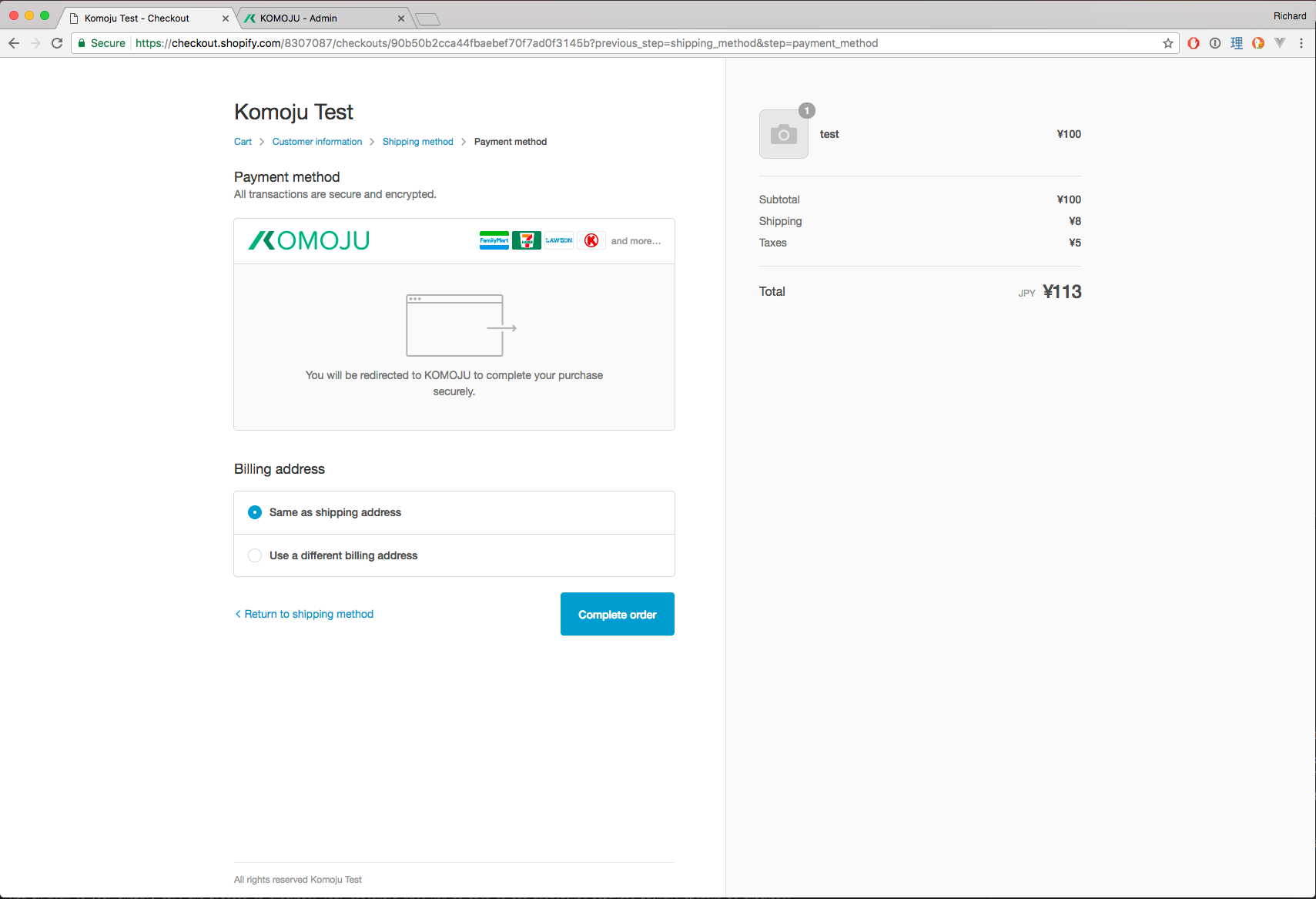This screenshot has width=1316, height=899.
Task: Click the test product camera thumbnail
Action: coord(784,134)
